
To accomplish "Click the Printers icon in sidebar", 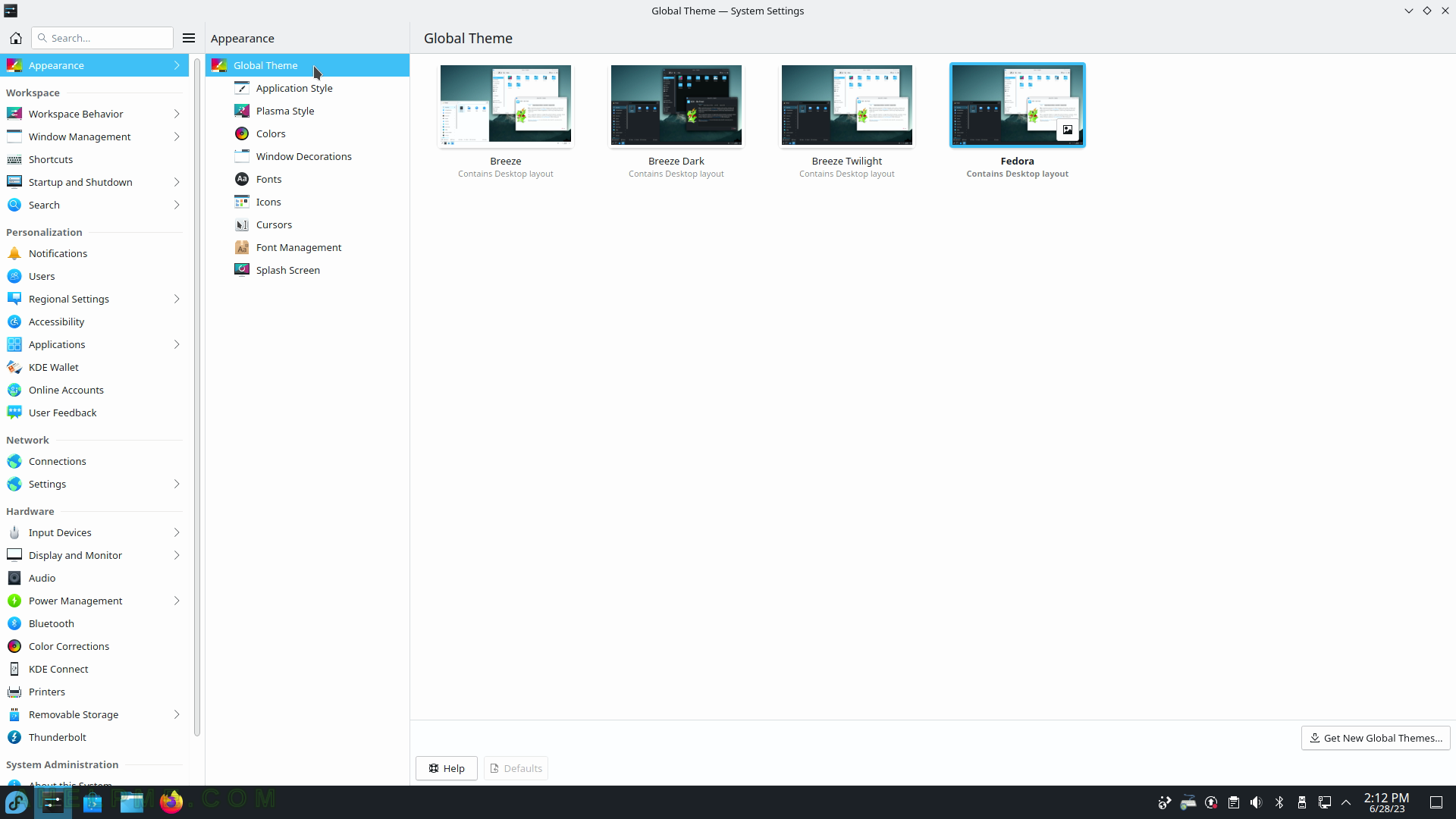I will (x=14, y=692).
